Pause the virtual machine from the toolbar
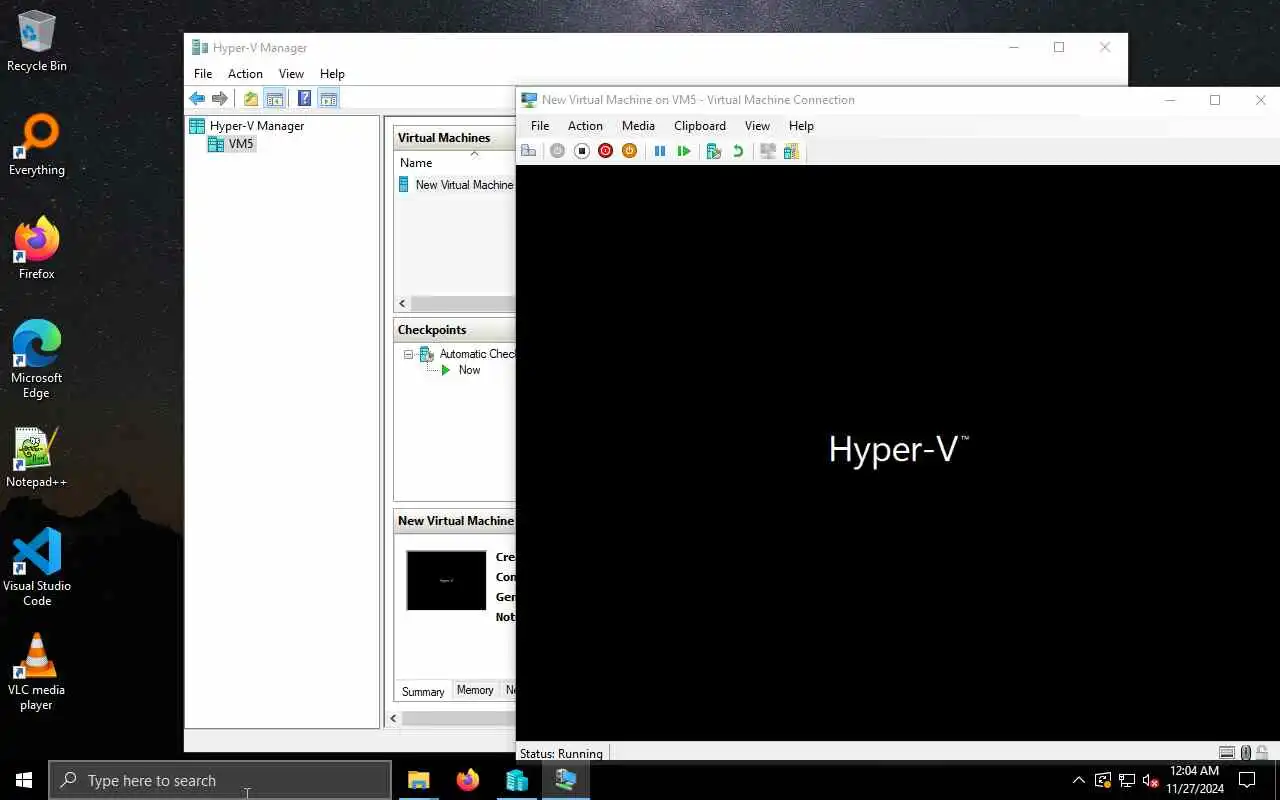This screenshot has width=1280, height=800. (x=660, y=151)
